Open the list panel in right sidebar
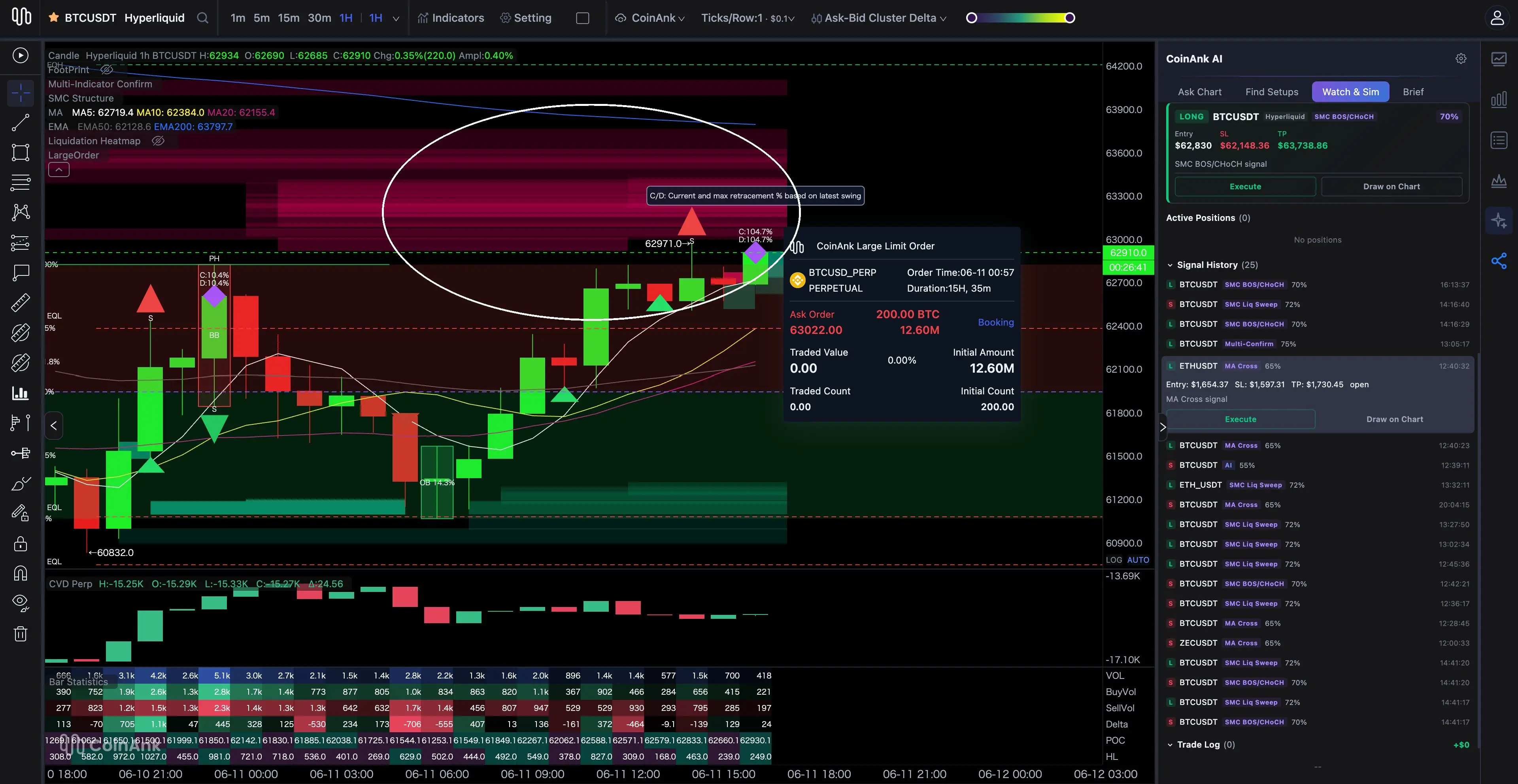 tap(1499, 140)
